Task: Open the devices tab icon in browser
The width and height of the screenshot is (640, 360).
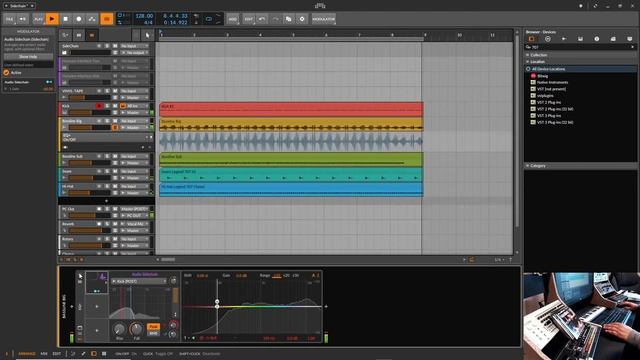Action: (x=531, y=39)
